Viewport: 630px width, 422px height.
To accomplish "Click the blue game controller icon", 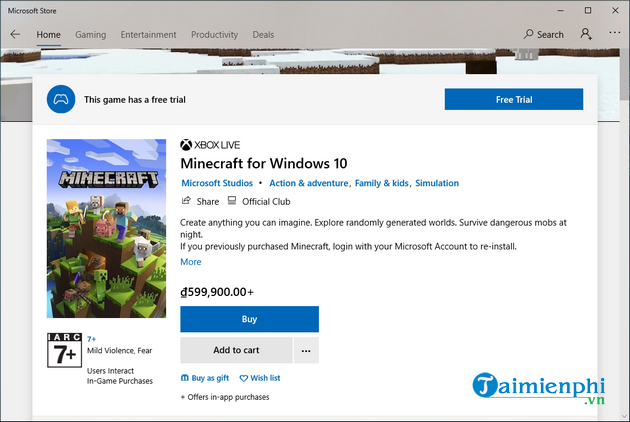I will 61,99.
